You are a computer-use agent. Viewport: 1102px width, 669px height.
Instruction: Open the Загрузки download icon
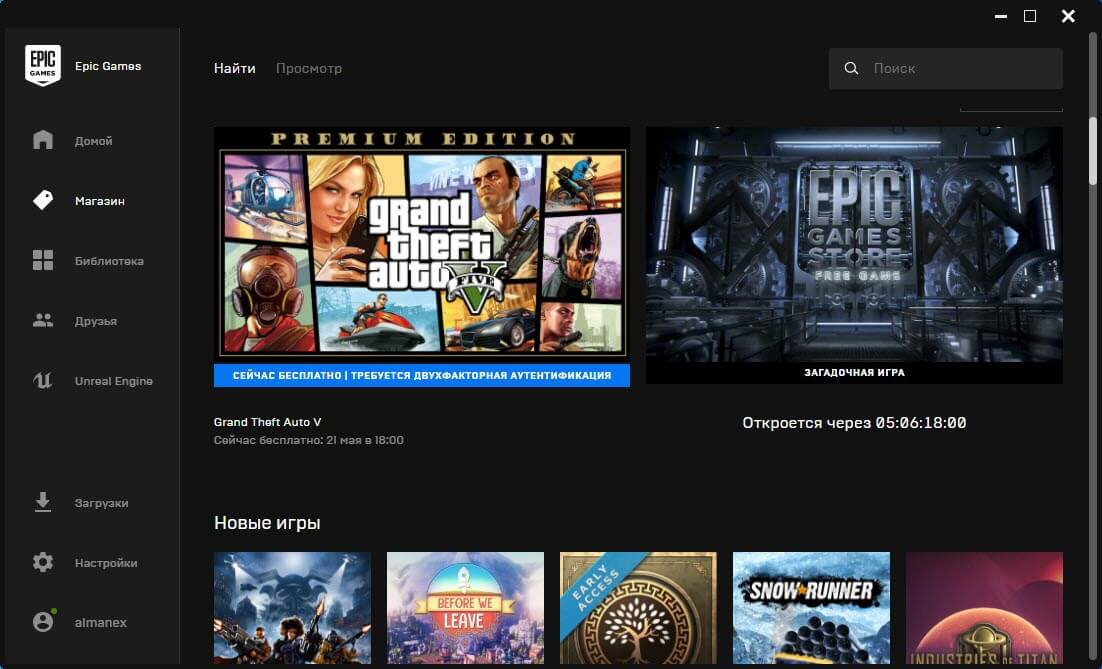tap(43, 502)
